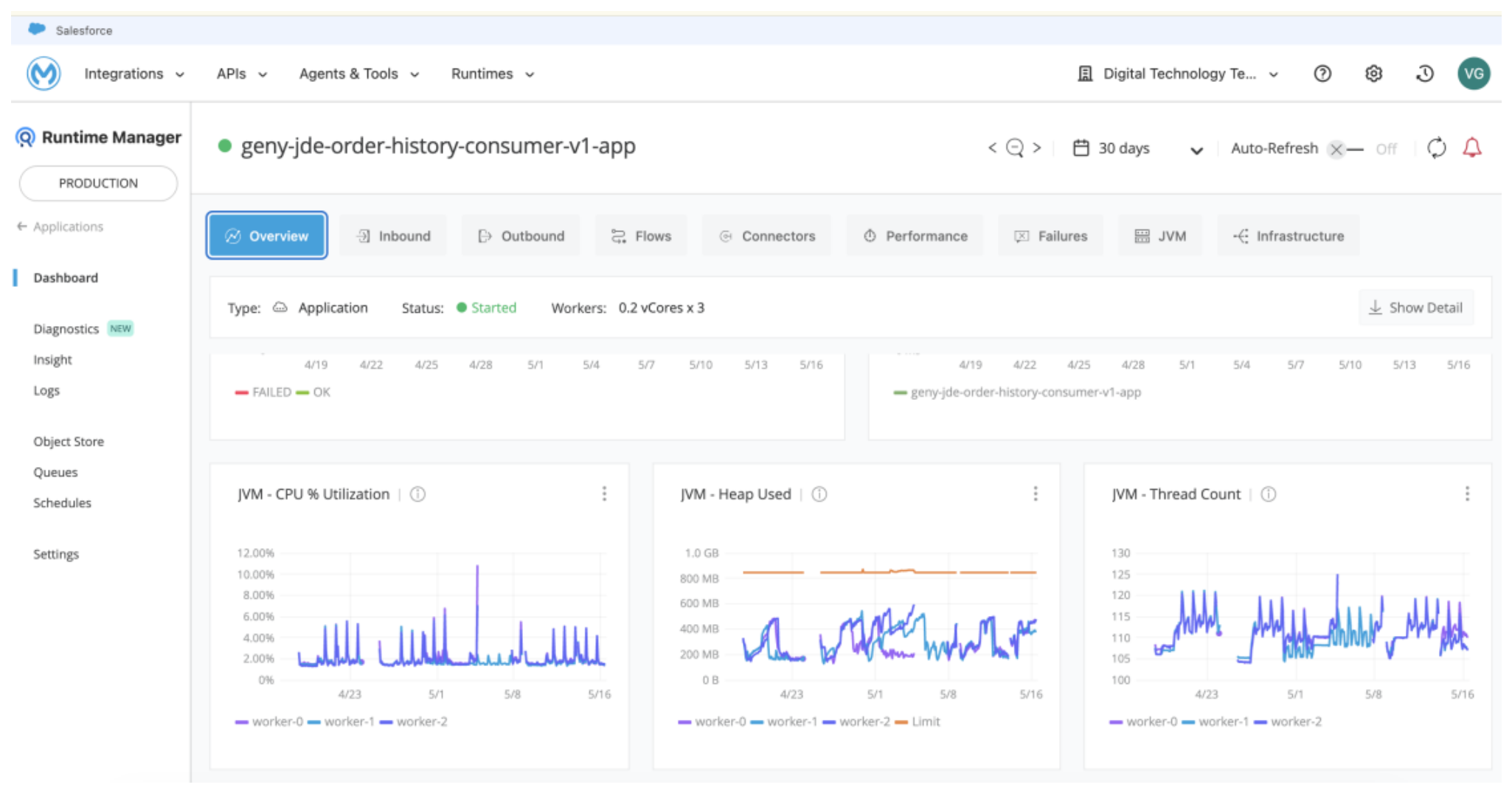Open the red alerts bell icon
Image resolution: width=1512 pixels, height=793 pixels.
1472,148
